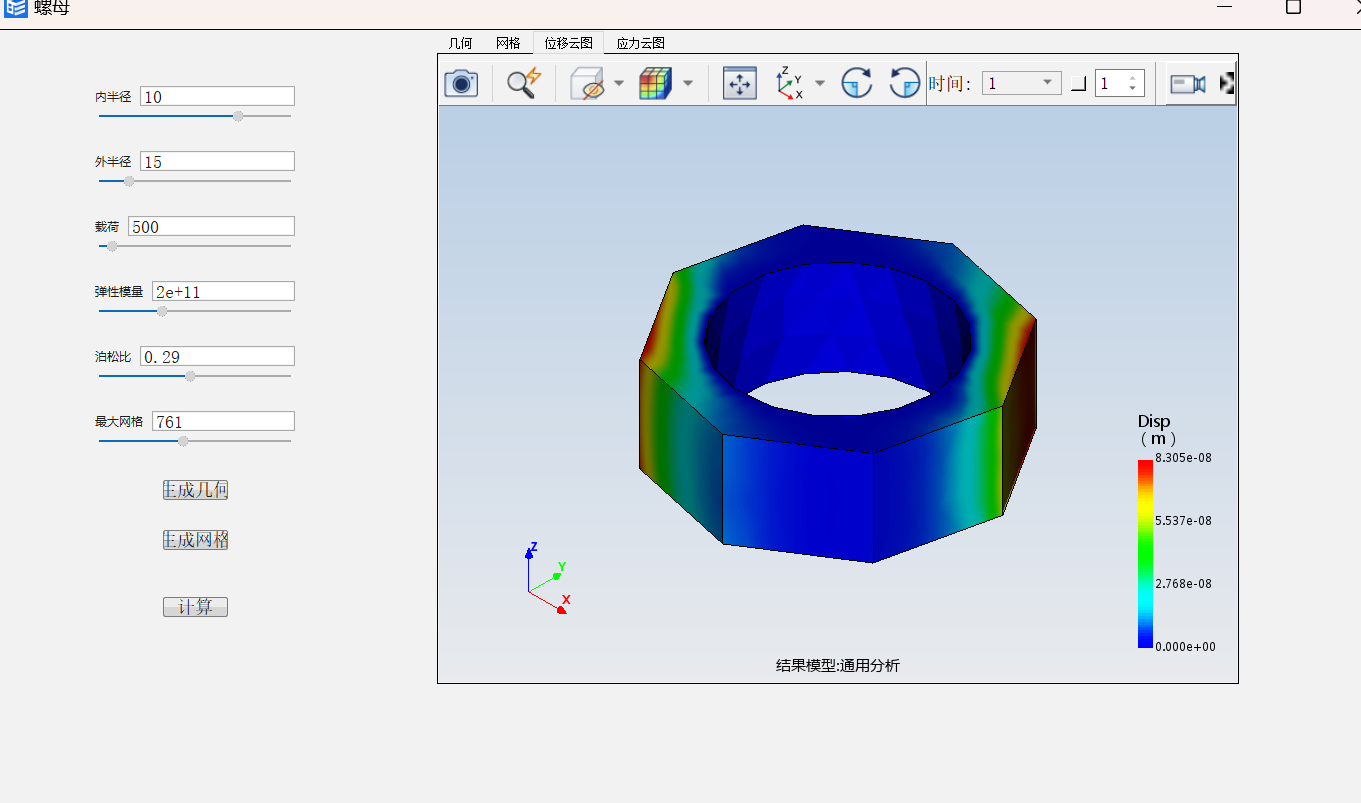Viewport: 1361px width, 803px height.
Task: Open the 应力云图 tab
Action: click(641, 43)
